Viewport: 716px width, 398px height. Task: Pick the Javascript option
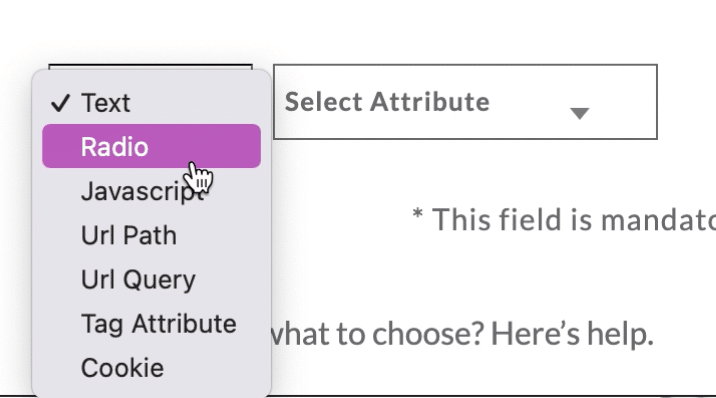[x=151, y=191]
